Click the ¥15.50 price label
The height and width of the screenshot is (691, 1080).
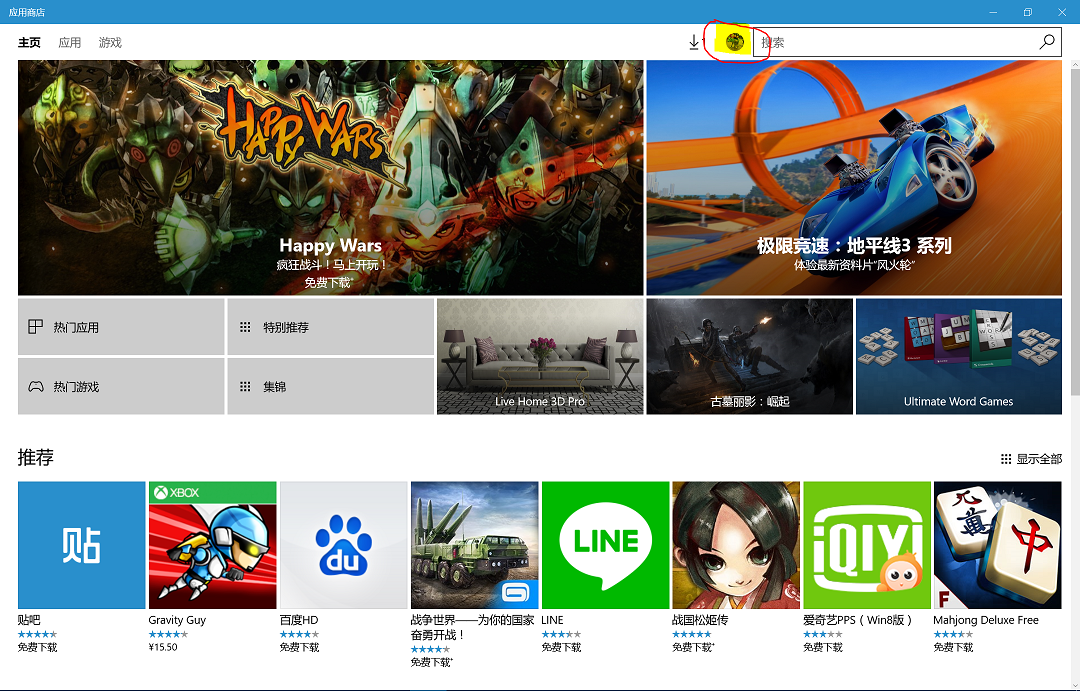pos(163,648)
